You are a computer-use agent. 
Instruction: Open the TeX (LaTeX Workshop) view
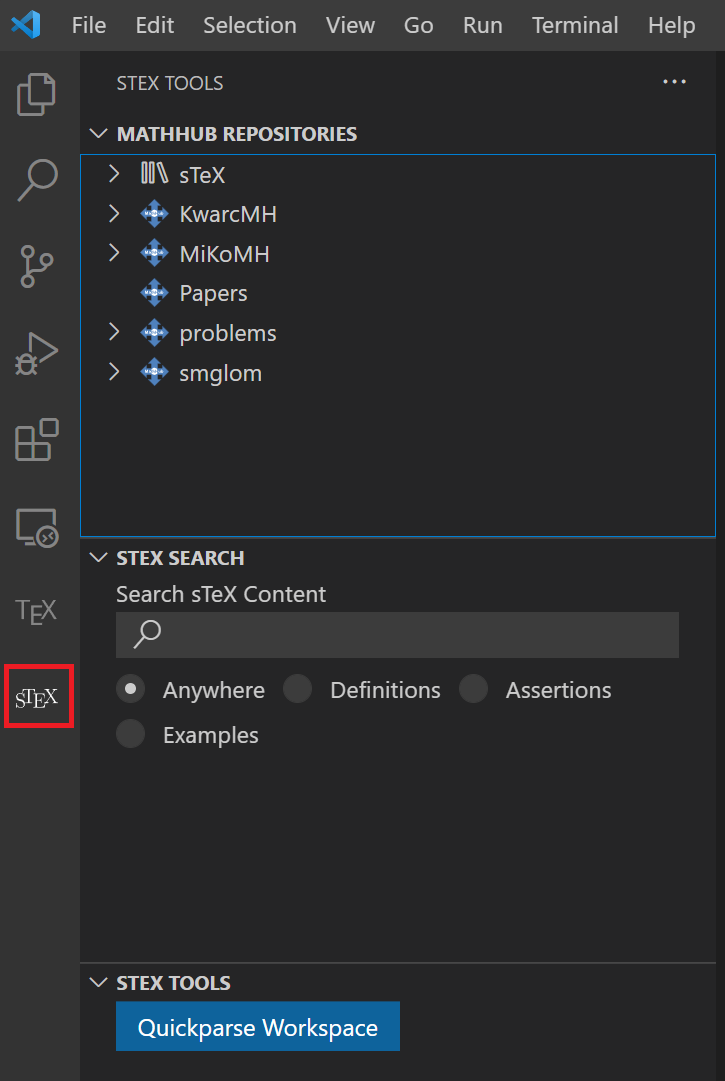tap(38, 611)
